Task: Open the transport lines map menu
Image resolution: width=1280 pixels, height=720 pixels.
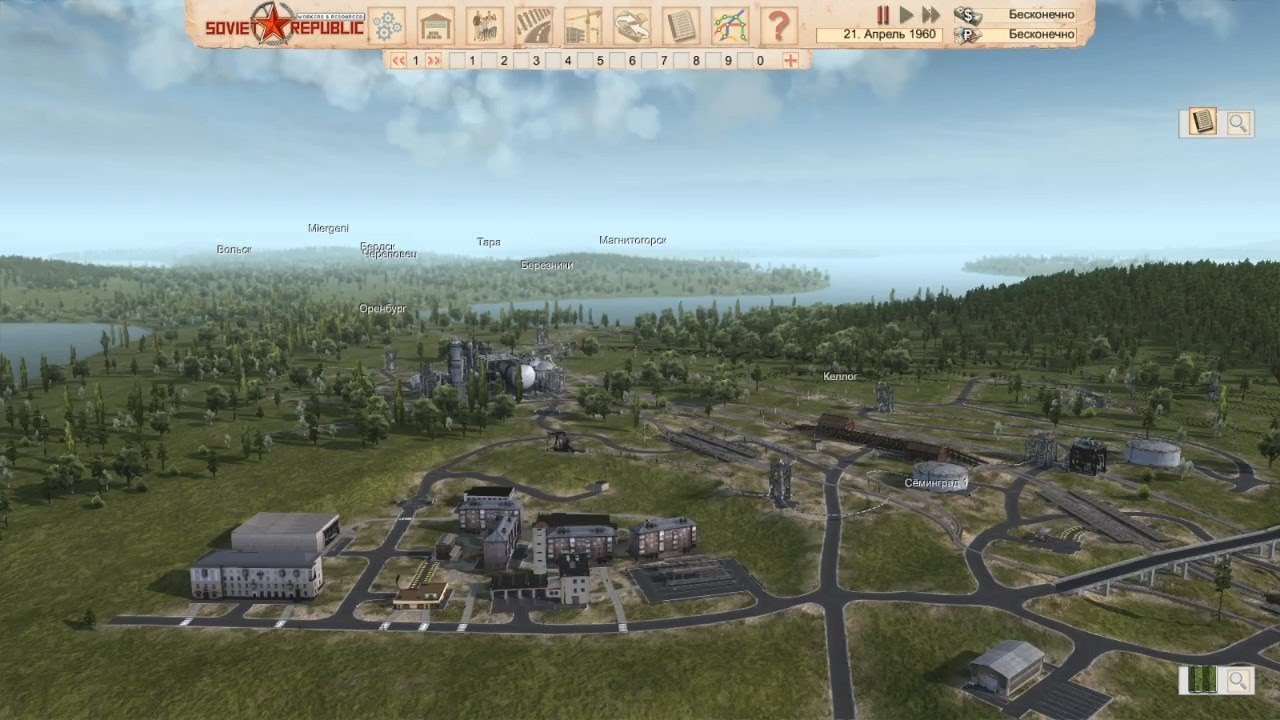Action: (x=730, y=25)
